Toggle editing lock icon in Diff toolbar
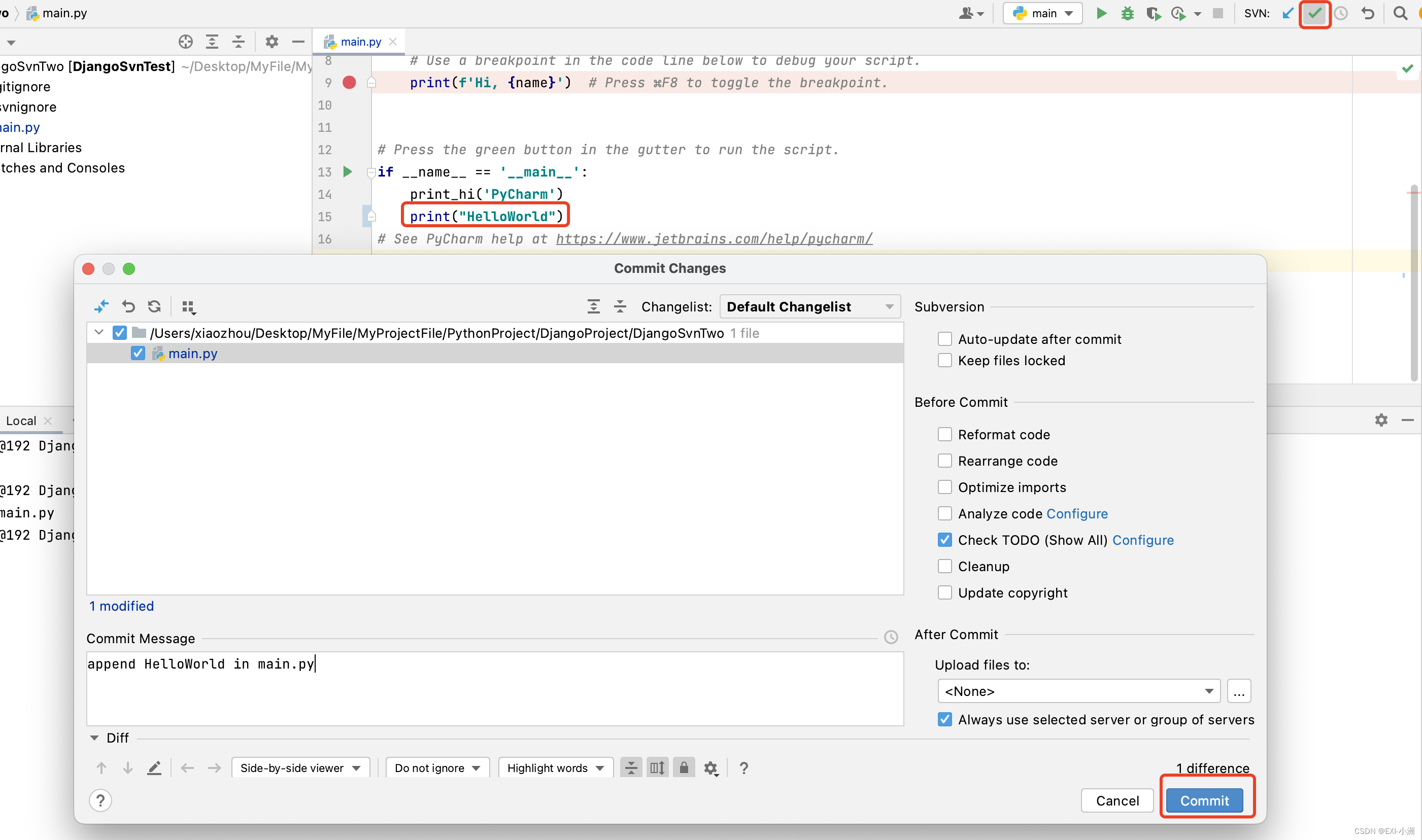 [684, 767]
